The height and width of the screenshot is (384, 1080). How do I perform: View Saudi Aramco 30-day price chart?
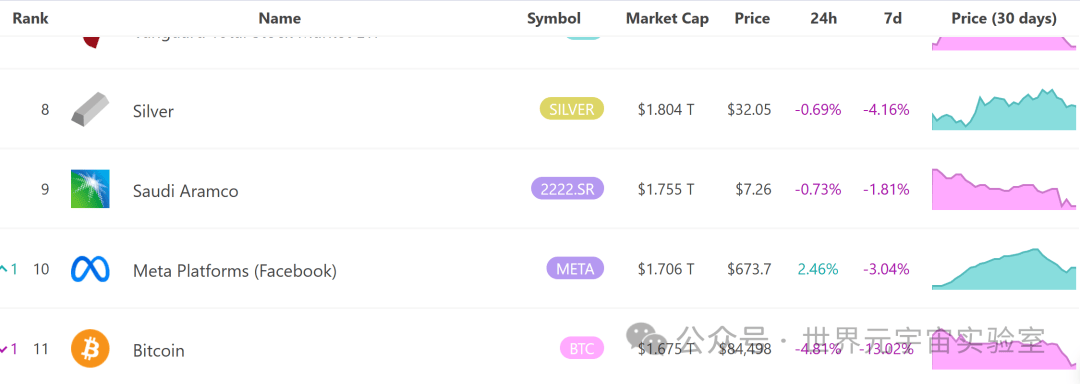tap(1004, 189)
